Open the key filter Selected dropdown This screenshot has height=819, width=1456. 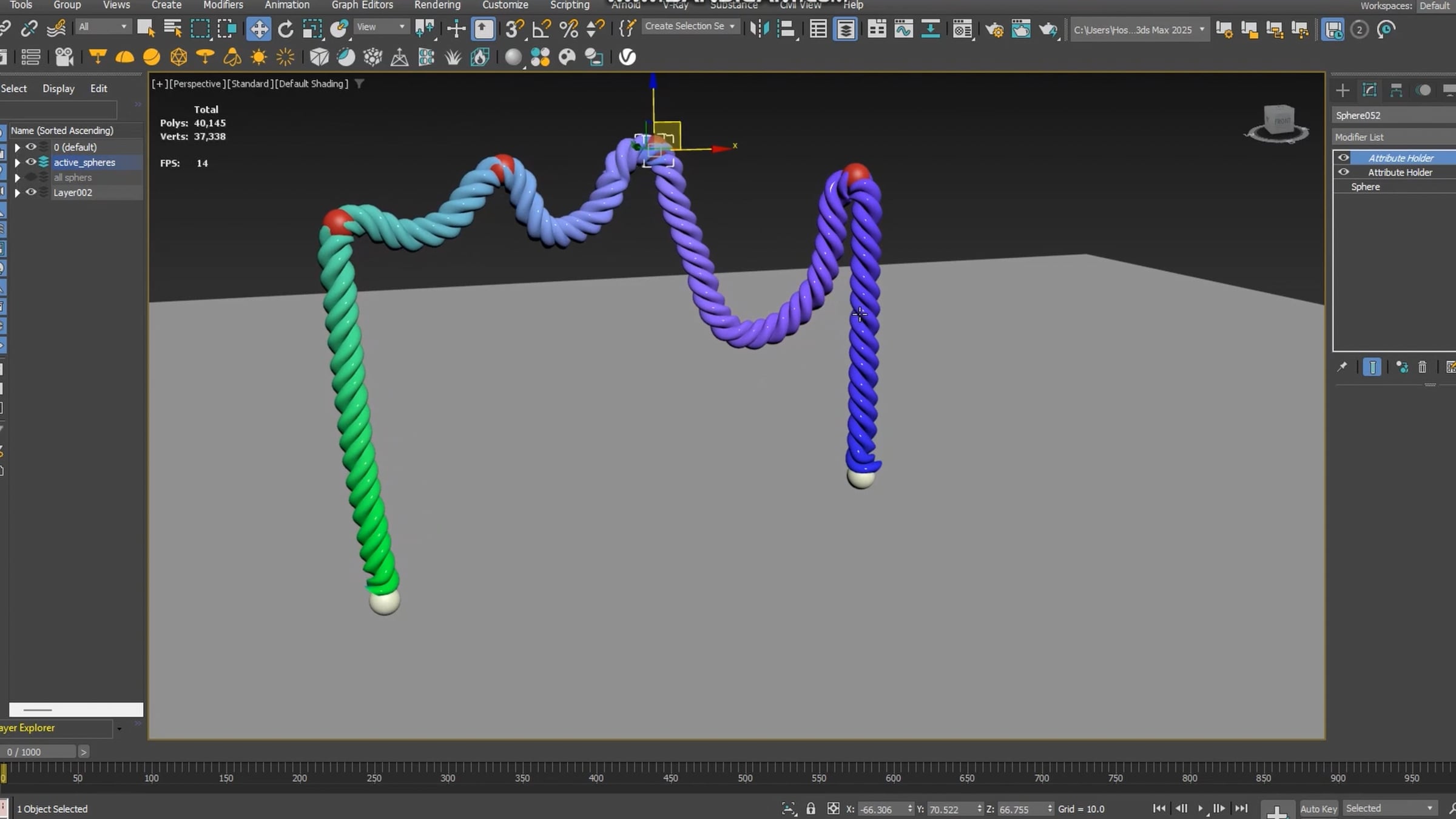click(x=1389, y=808)
